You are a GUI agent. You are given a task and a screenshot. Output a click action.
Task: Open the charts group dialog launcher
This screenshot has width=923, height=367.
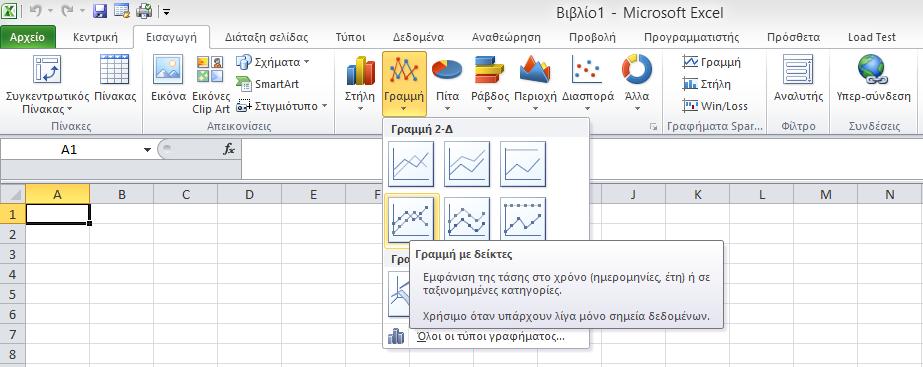[653, 126]
